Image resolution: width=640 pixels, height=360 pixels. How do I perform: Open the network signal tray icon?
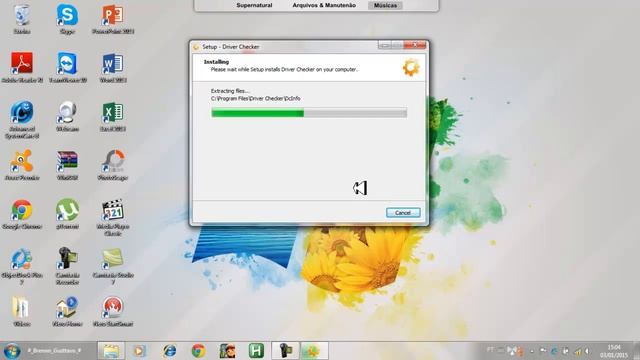577,351
